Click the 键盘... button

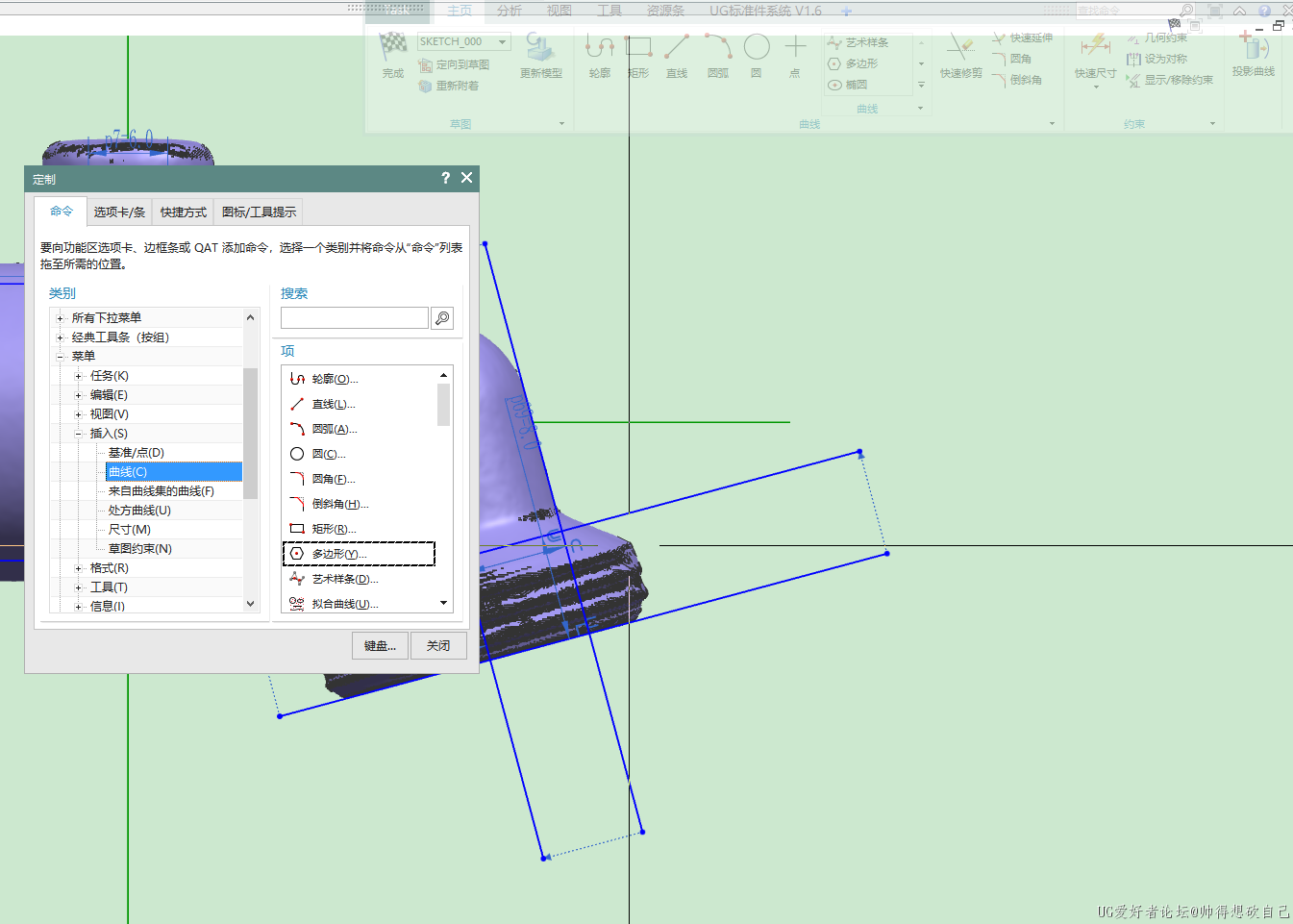tap(381, 646)
